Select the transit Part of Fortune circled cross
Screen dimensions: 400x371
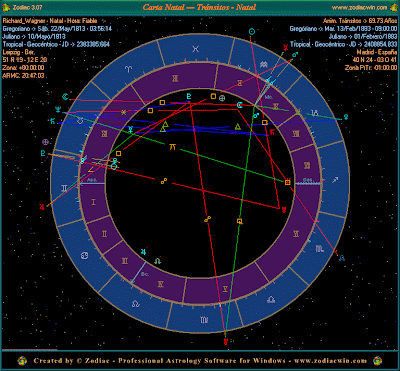click(x=45, y=142)
